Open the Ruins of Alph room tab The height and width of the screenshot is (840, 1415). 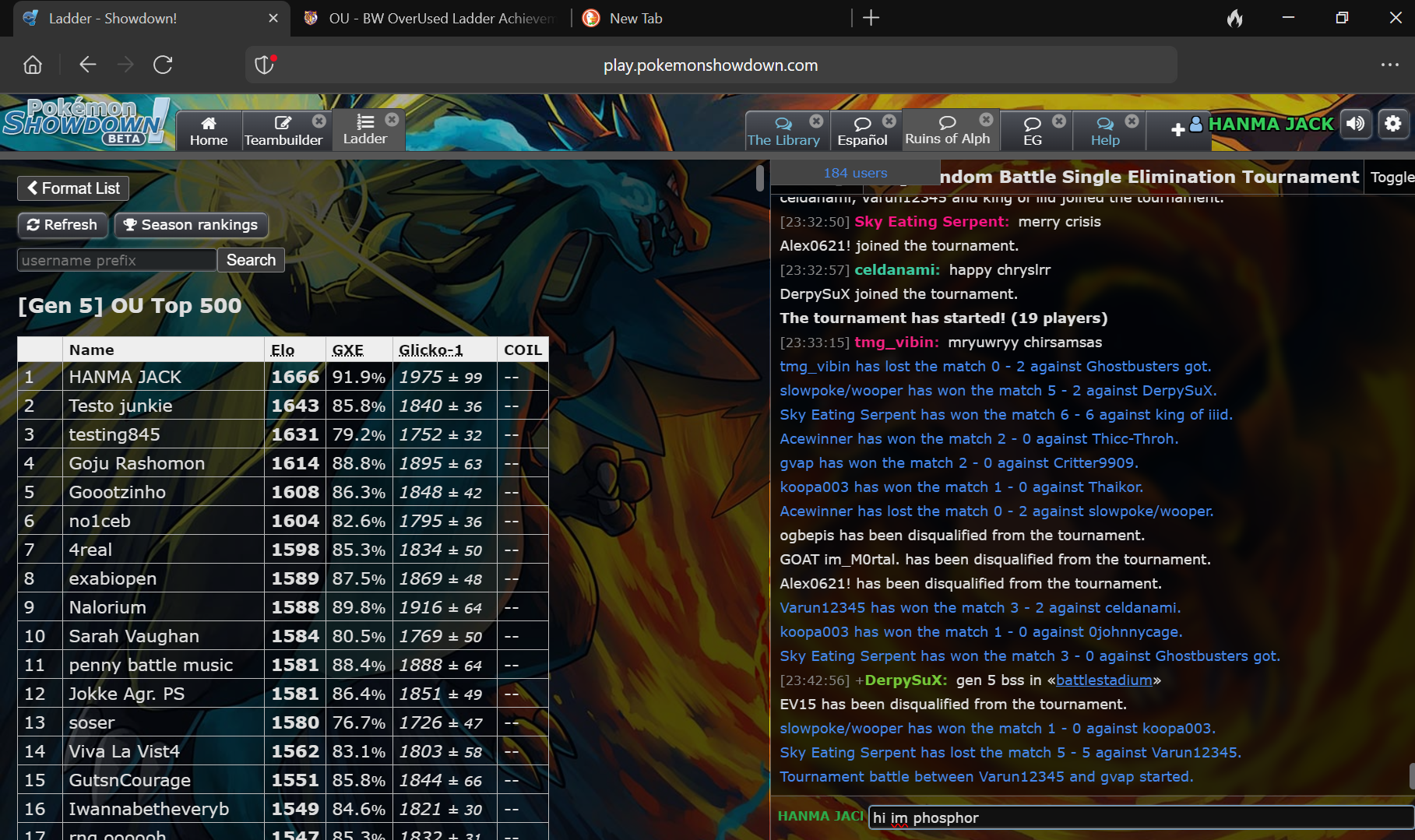[947, 130]
